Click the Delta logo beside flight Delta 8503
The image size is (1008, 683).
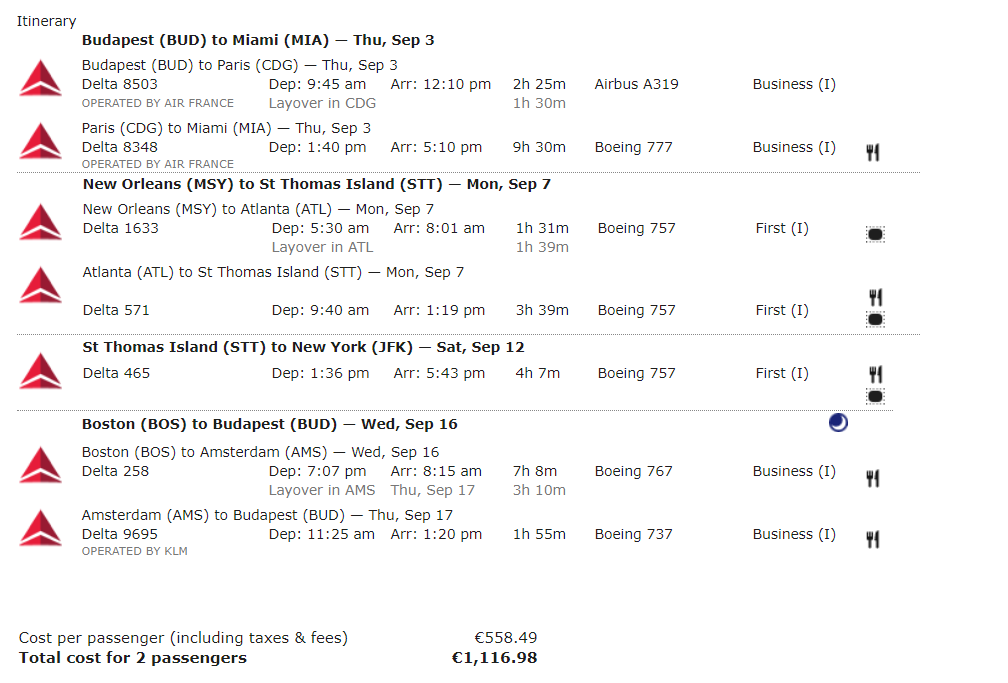(x=40, y=78)
